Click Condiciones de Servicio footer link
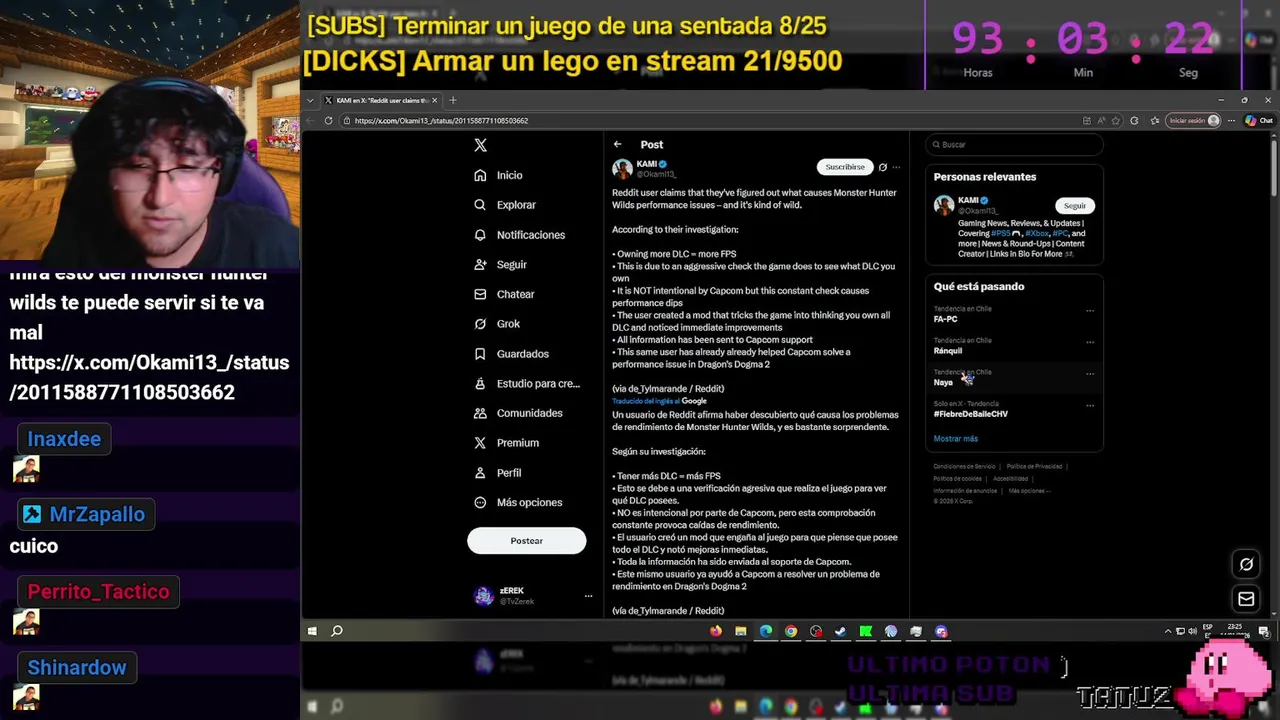 [965, 467]
